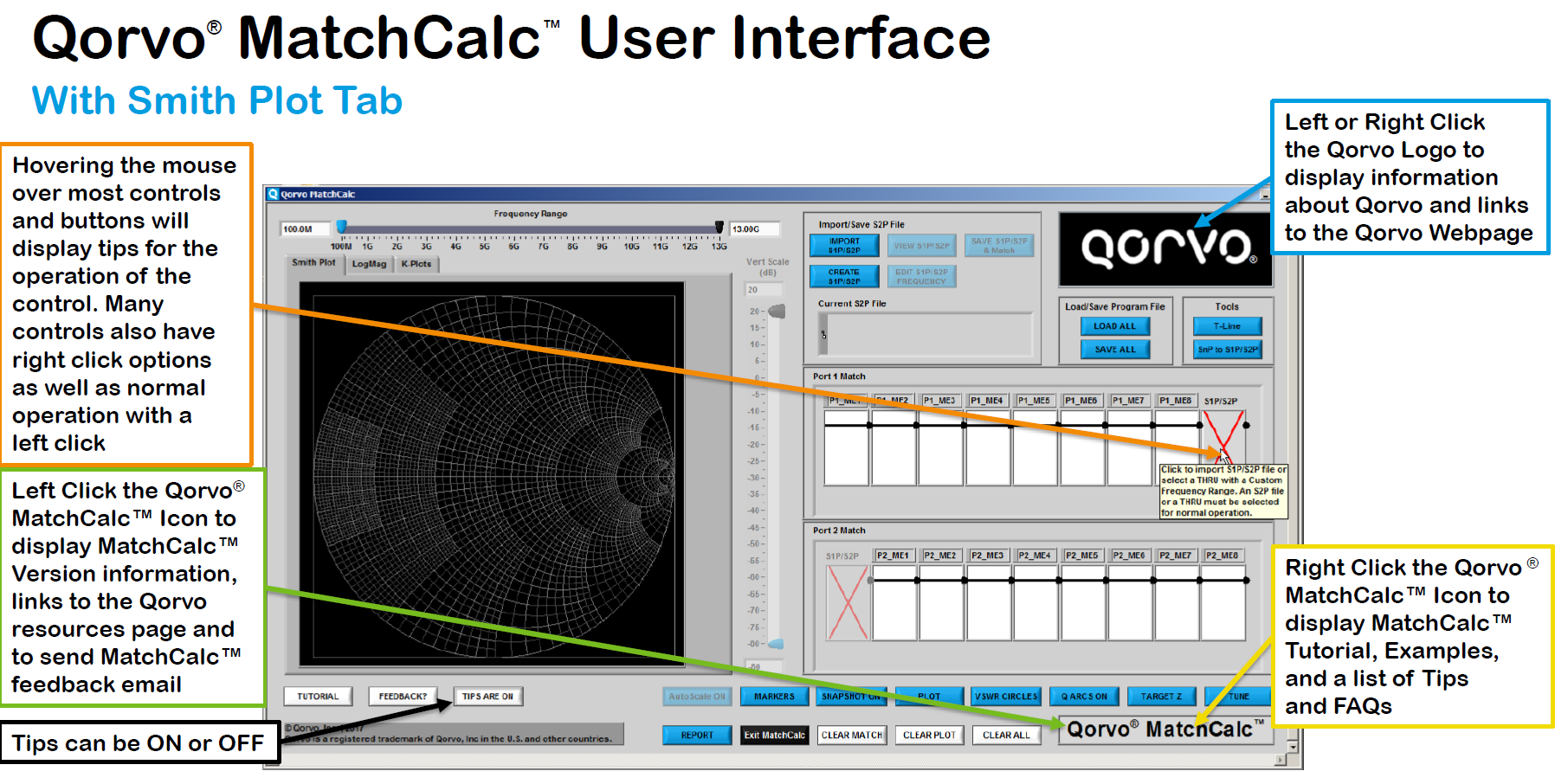Toggle the AutoScale ON button
The height and width of the screenshot is (784, 1555).
pos(697,697)
